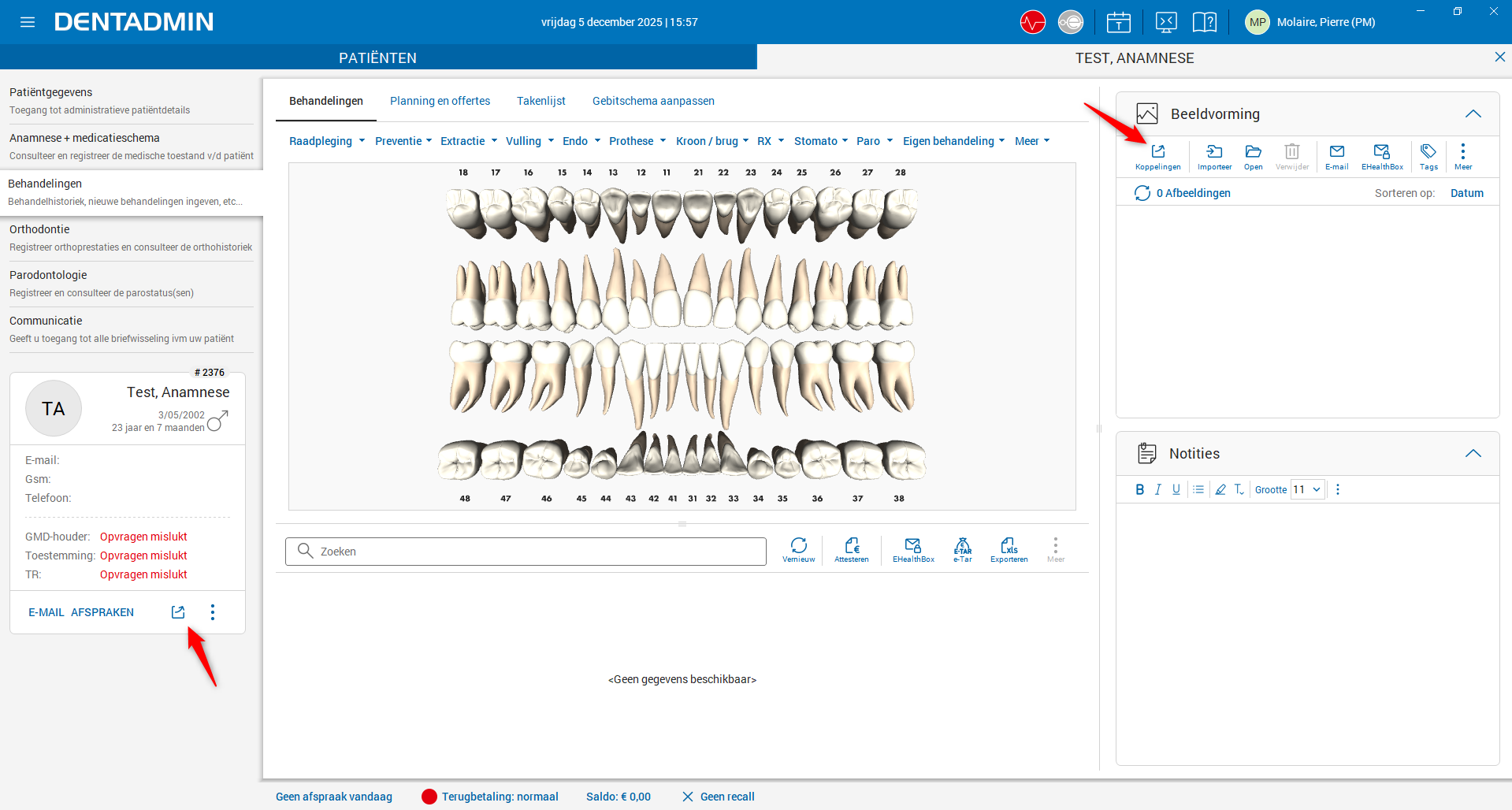Toggle bold formatting in Notities
The height and width of the screenshot is (810, 1512).
pos(1139,489)
